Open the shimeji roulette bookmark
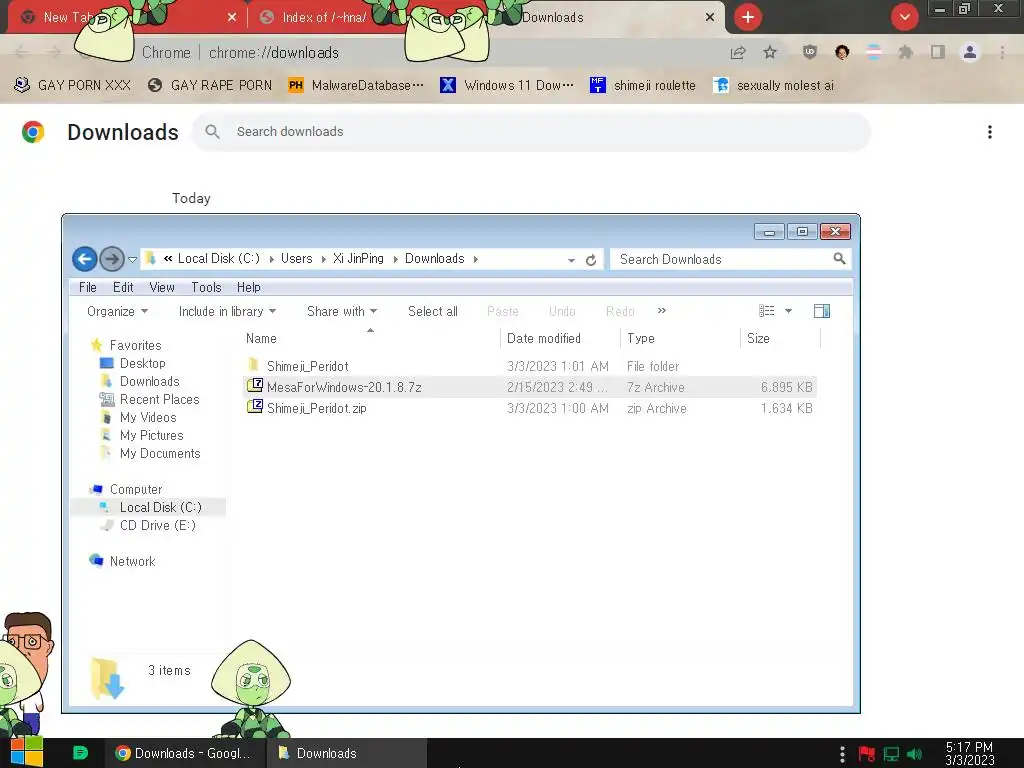The width and height of the screenshot is (1024, 768). (643, 85)
